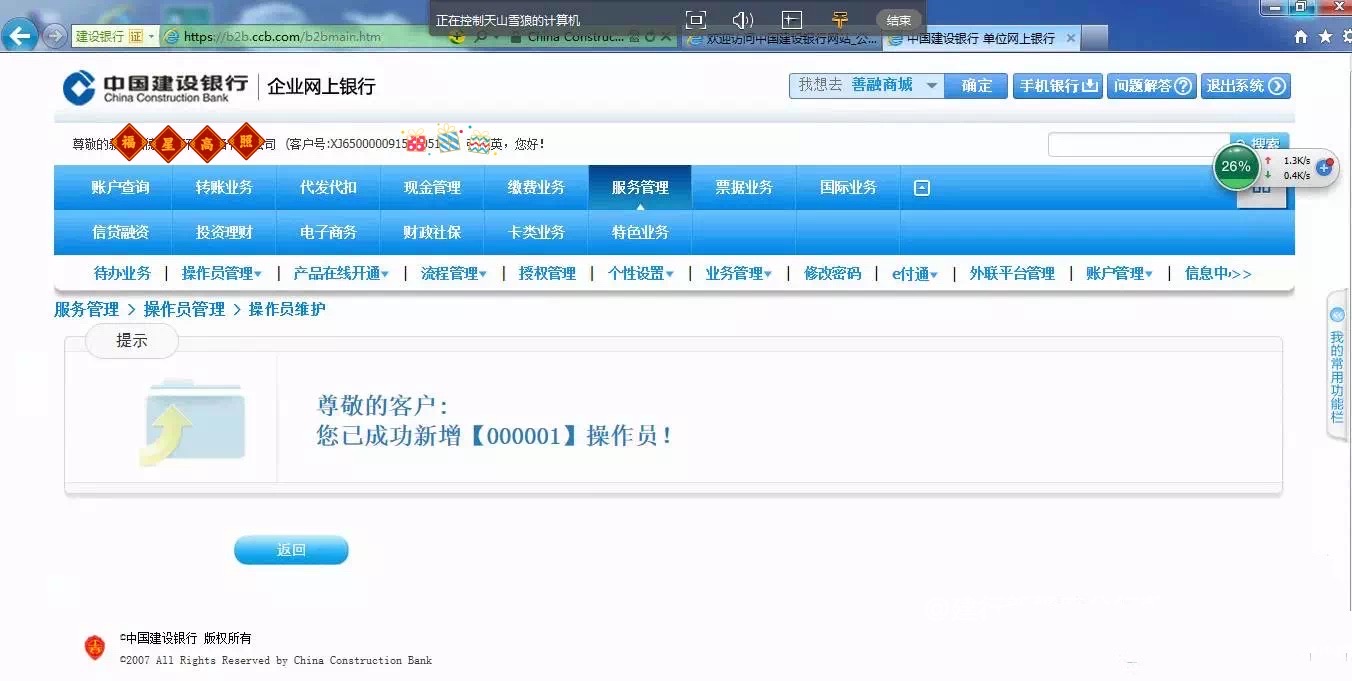Collapse the 我的常用功能栏 side panel arrow

point(1337,315)
